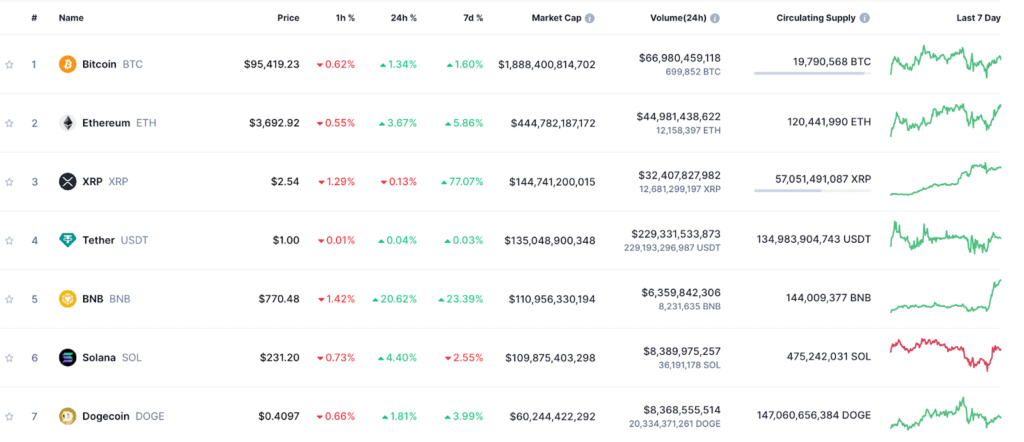1024x442 pixels.
Task: Sort by the 24h % column header
Action: point(403,18)
